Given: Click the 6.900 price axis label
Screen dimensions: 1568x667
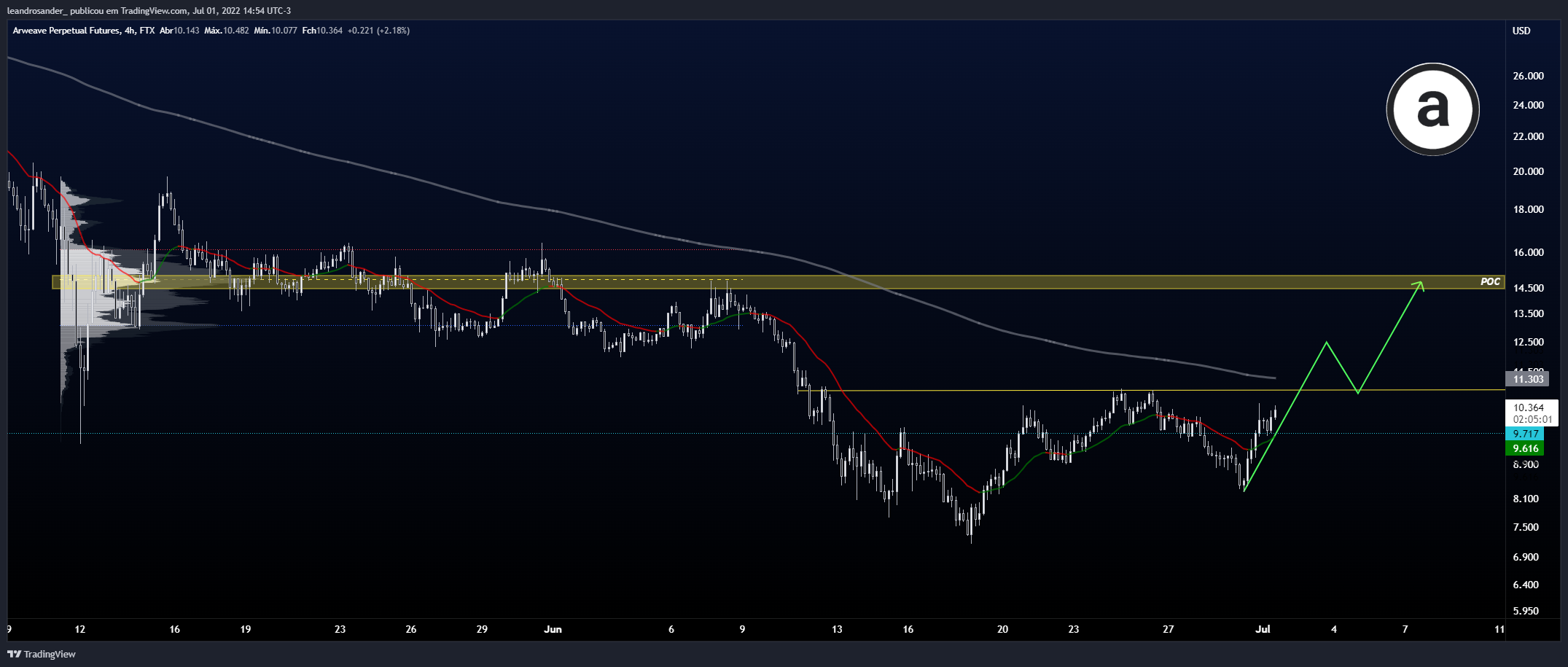Looking at the screenshot, I should pos(1526,557).
